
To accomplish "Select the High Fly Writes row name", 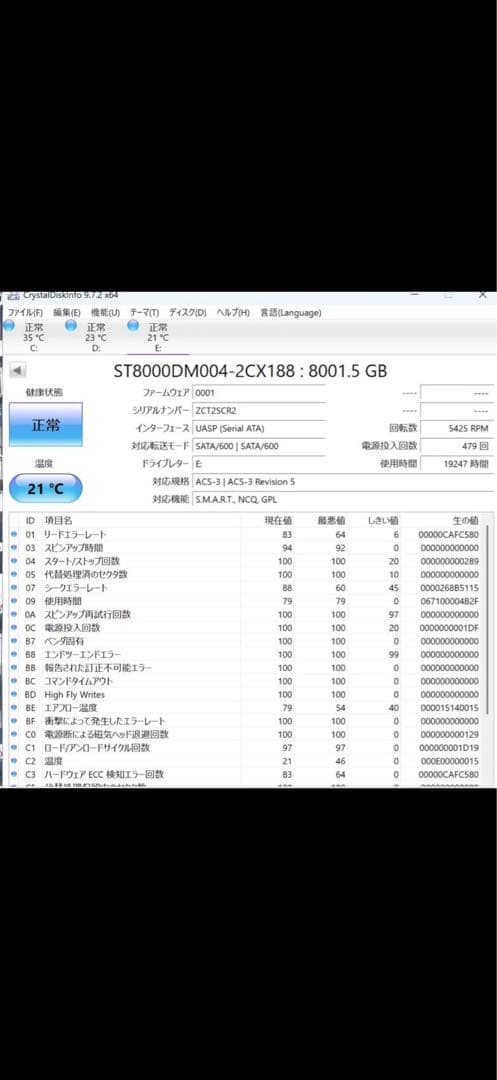I will (x=74, y=694).
